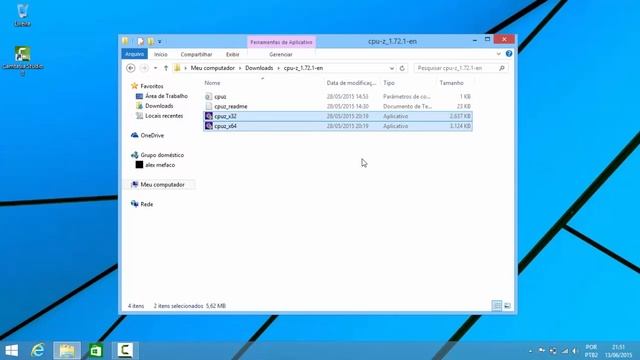Sort by Data de modificação column
This screenshot has width=640, height=360.
351,83
